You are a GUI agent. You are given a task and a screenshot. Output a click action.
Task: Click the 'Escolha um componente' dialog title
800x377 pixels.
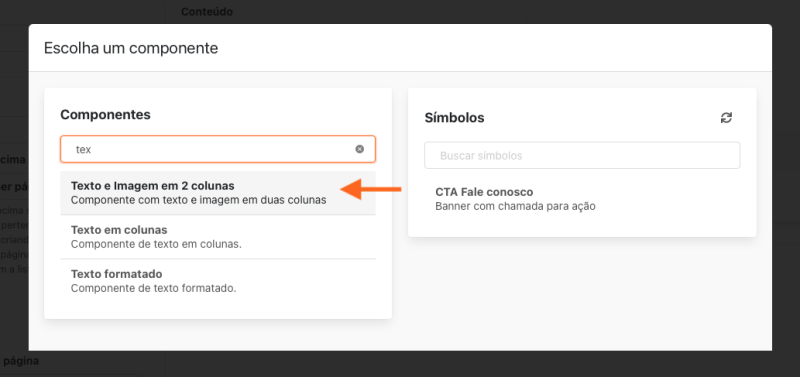point(131,48)
